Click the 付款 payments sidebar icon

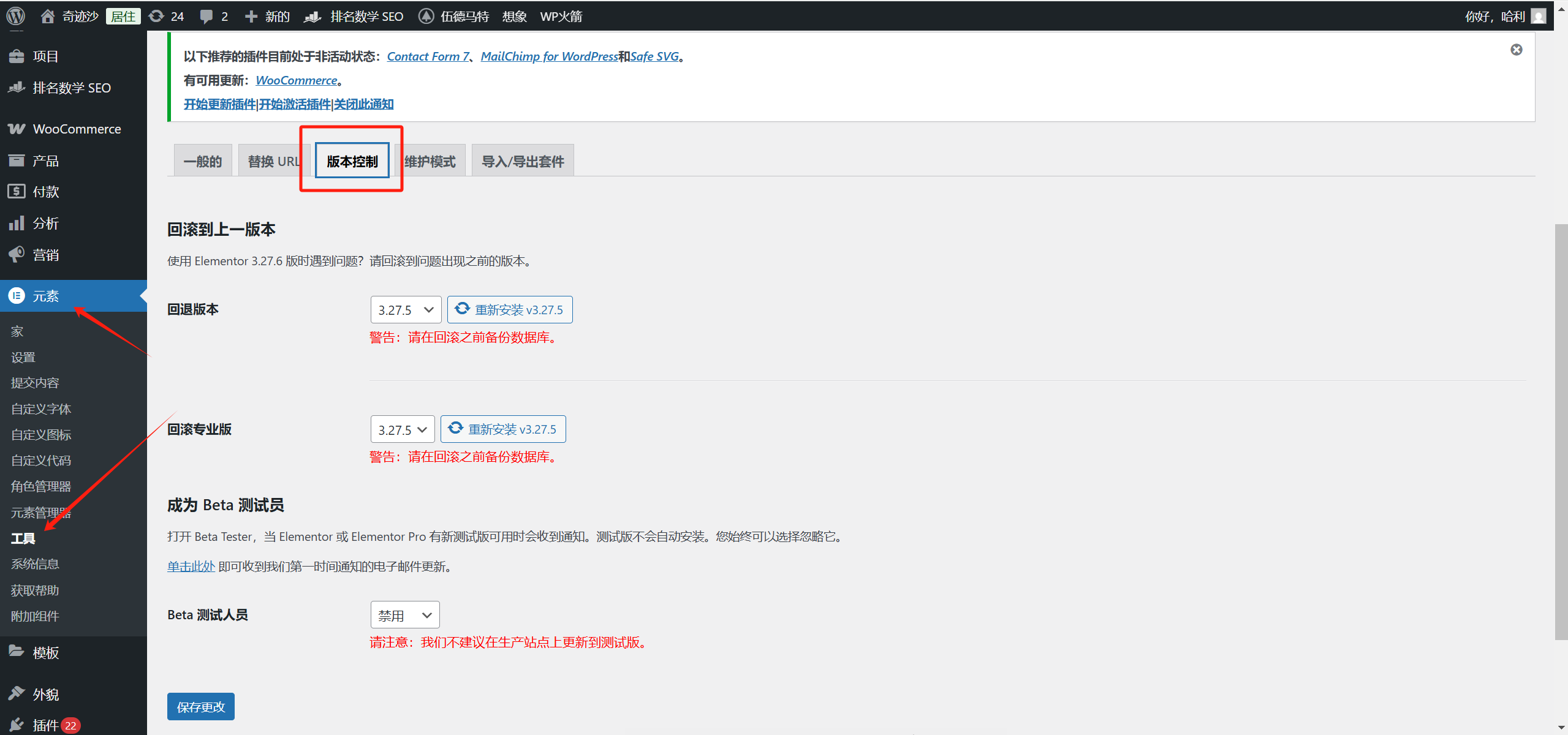click(x=17, y=191)
